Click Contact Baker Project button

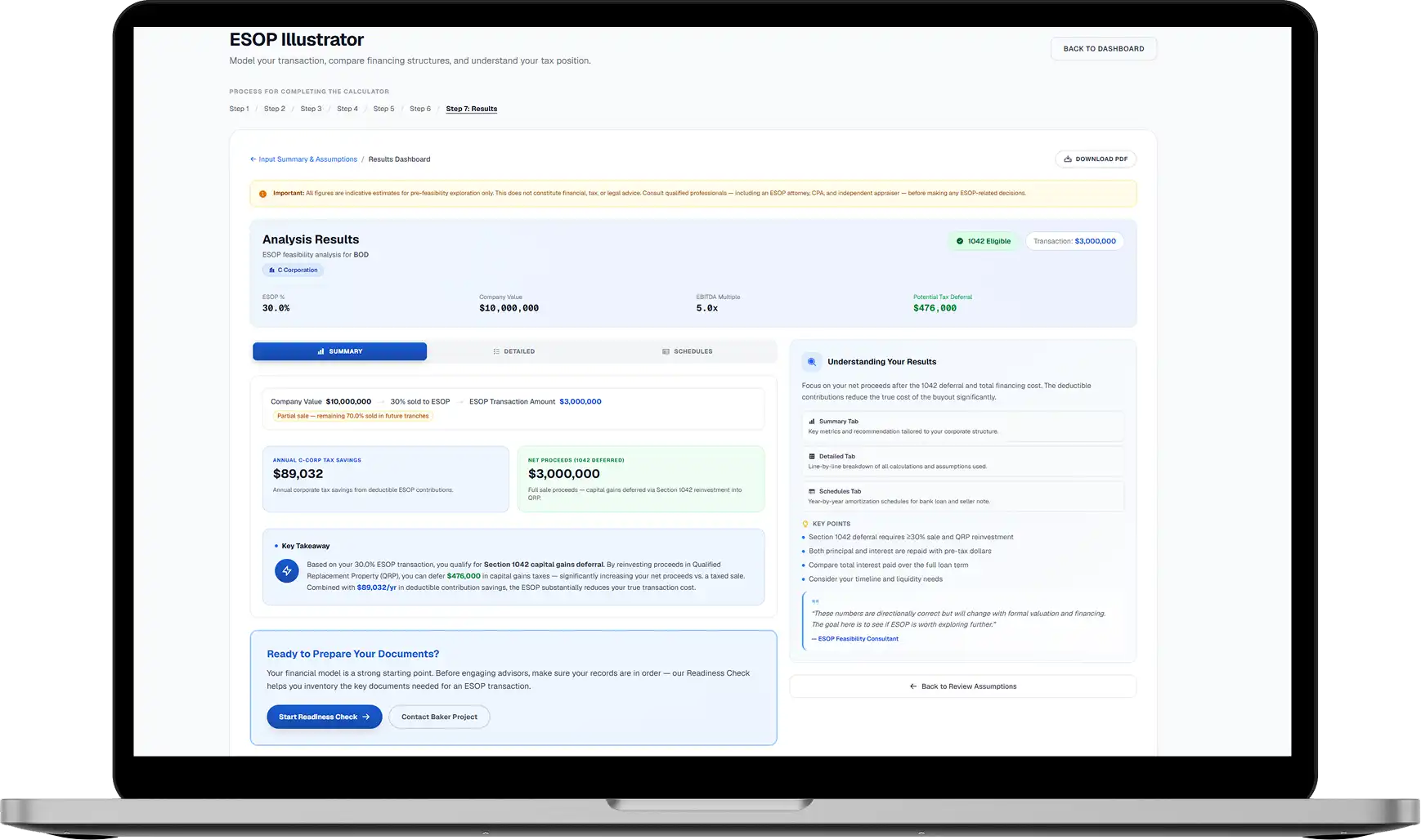[439, 717]
